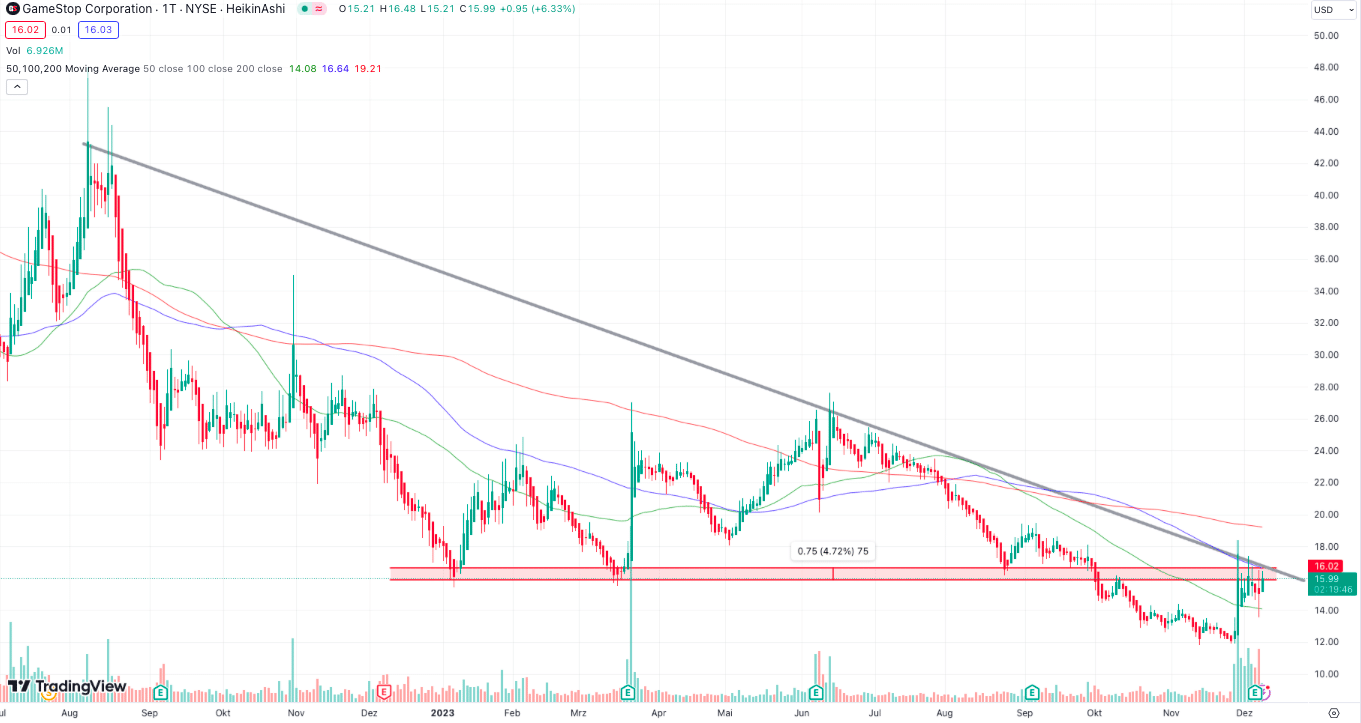Click the rightmost green earnings E marker
The height and width of the screenshot is (723, 1361).
coord(1254,691)
